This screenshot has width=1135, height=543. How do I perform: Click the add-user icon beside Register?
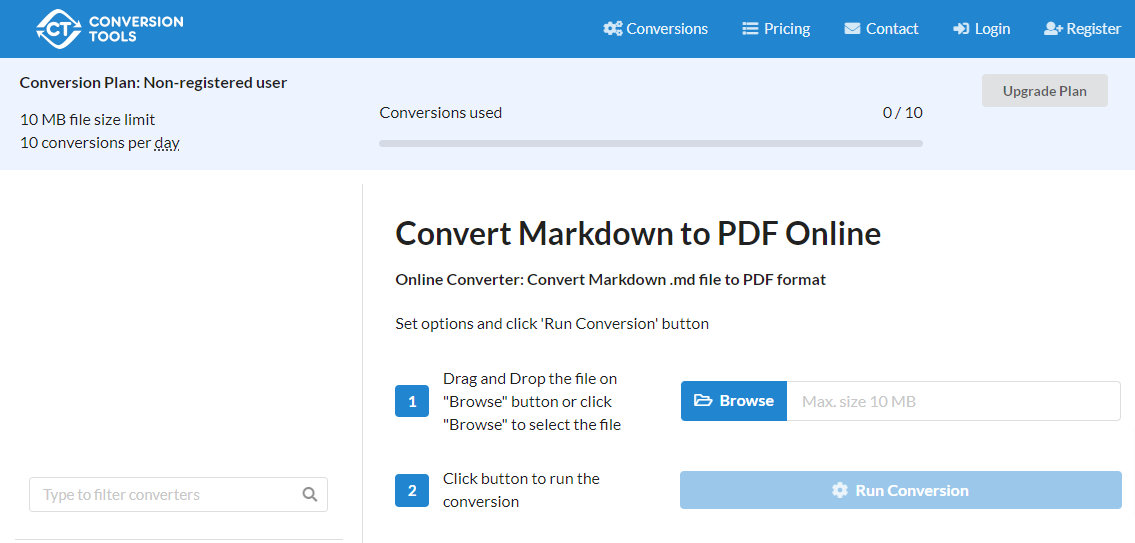point(1053,29)
